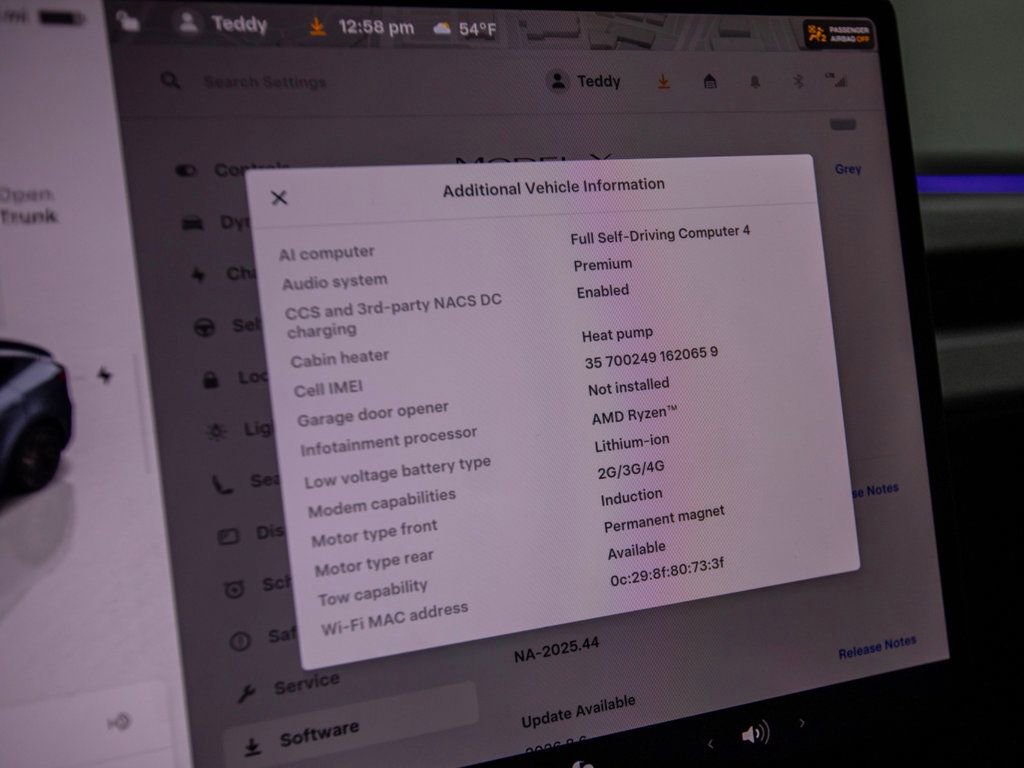1024x768 pixels.
Task: Tap the Permanent magnet motor value
Action: coord(664,519)
